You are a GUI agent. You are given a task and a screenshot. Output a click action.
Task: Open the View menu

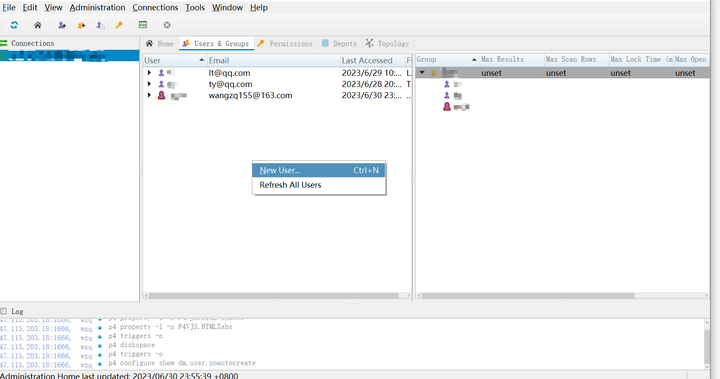53,8
